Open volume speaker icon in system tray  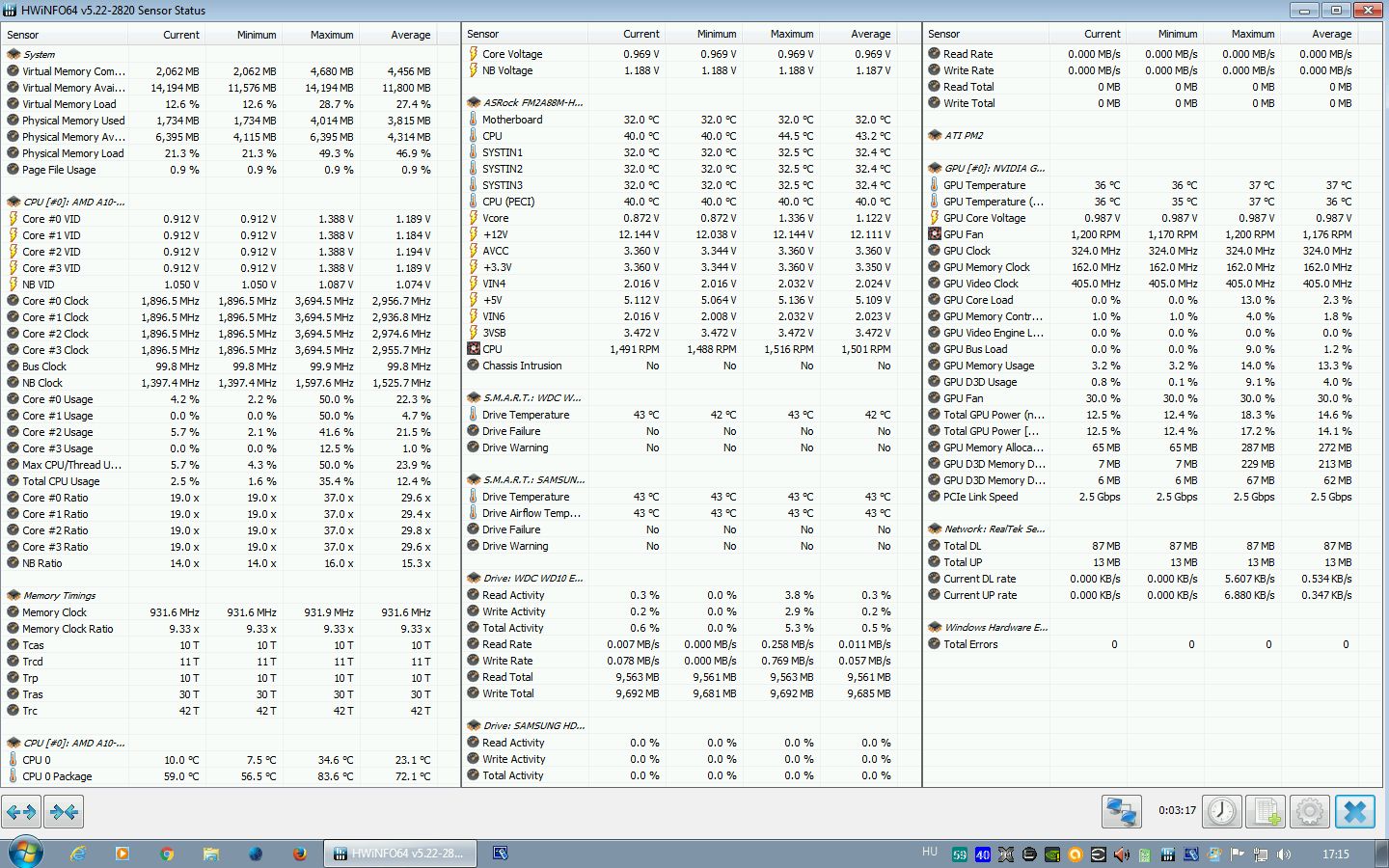click(x=1284, y=854)
